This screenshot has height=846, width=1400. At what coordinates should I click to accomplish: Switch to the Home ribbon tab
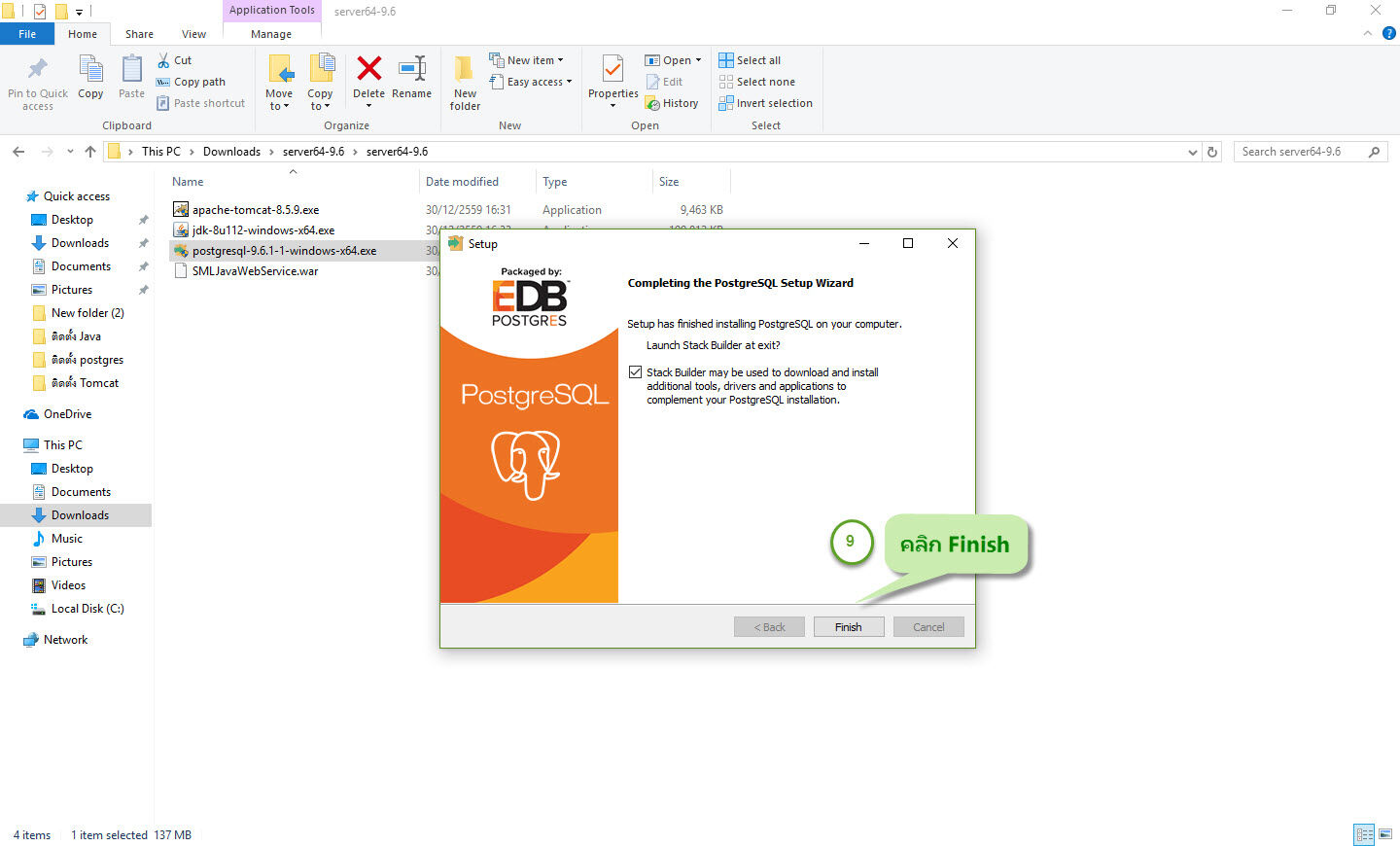point(83,34)
